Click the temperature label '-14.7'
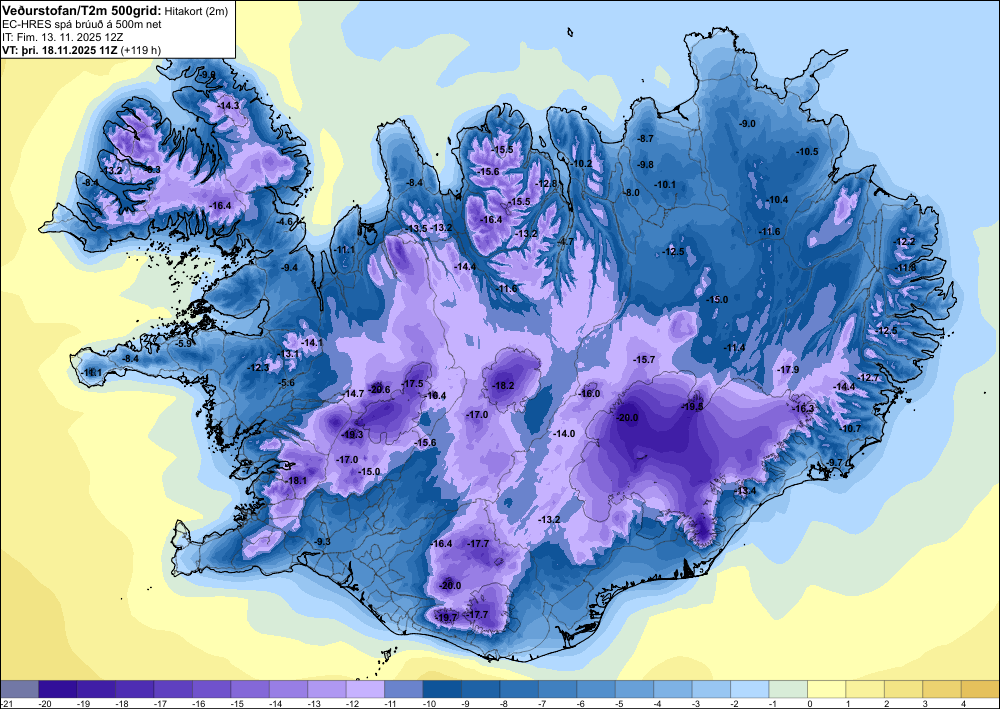The width and height of the screenshot is (1000, 709). point(353,394)
